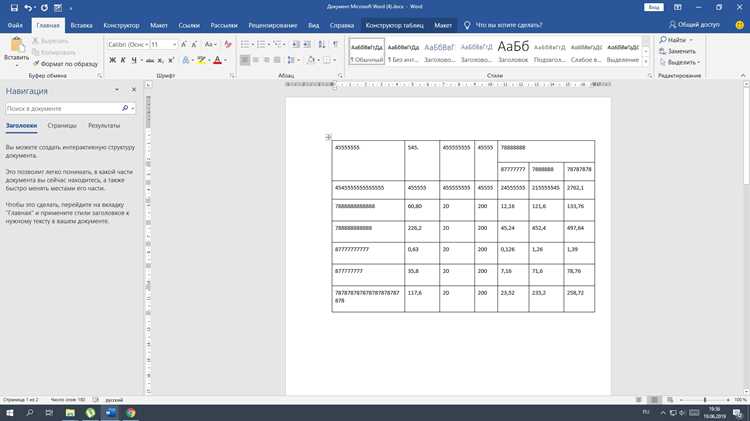The width and height of the screenshot is (750, 421).
Task: Click the text highlight color marker
Action: [201, 60]
